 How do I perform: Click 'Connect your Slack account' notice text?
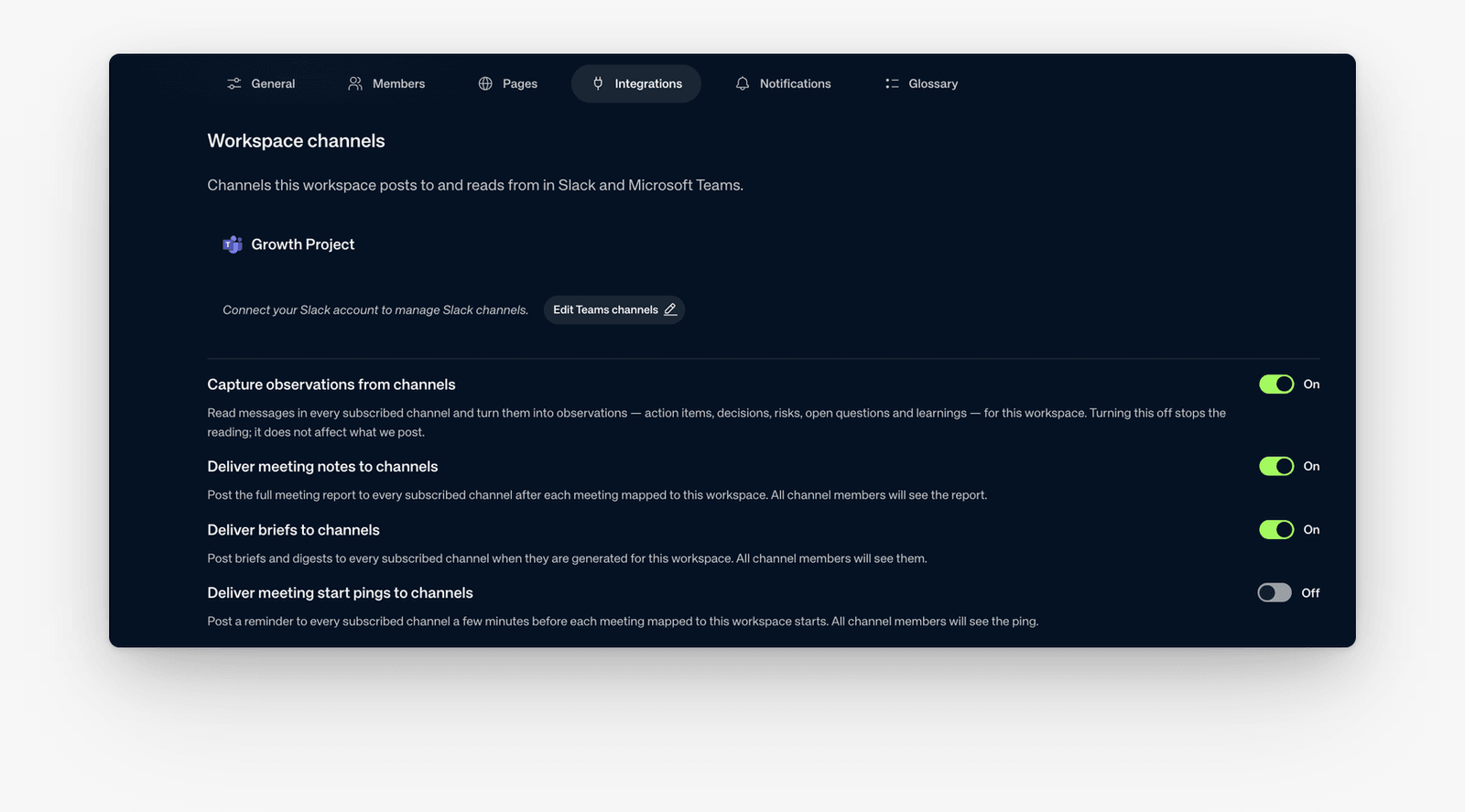tap(375, 309)
